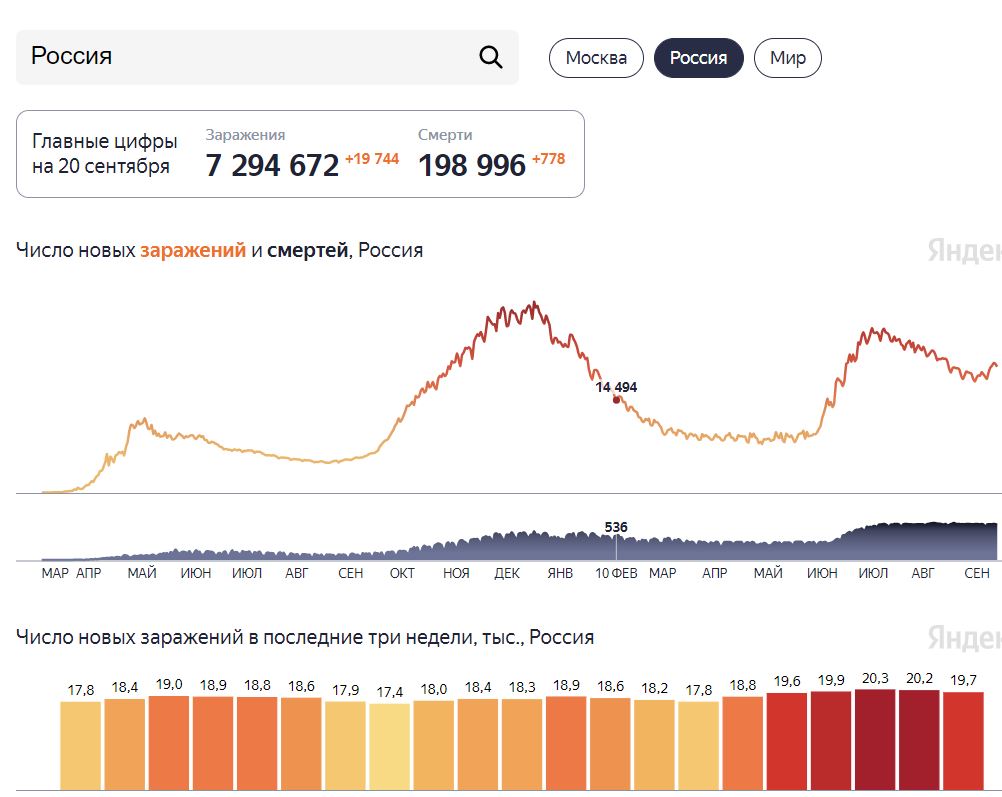
Task: Click the first bar labeled 17,8
Action: (x=81, y=747)
